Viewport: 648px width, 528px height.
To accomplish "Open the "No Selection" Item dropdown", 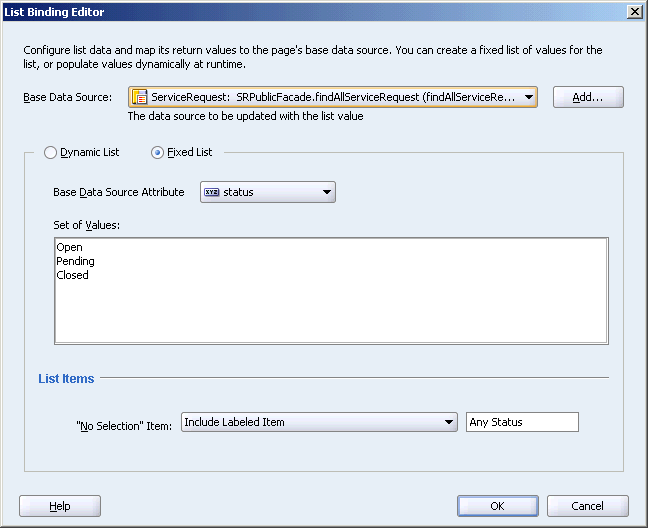I will coord(319,422).
